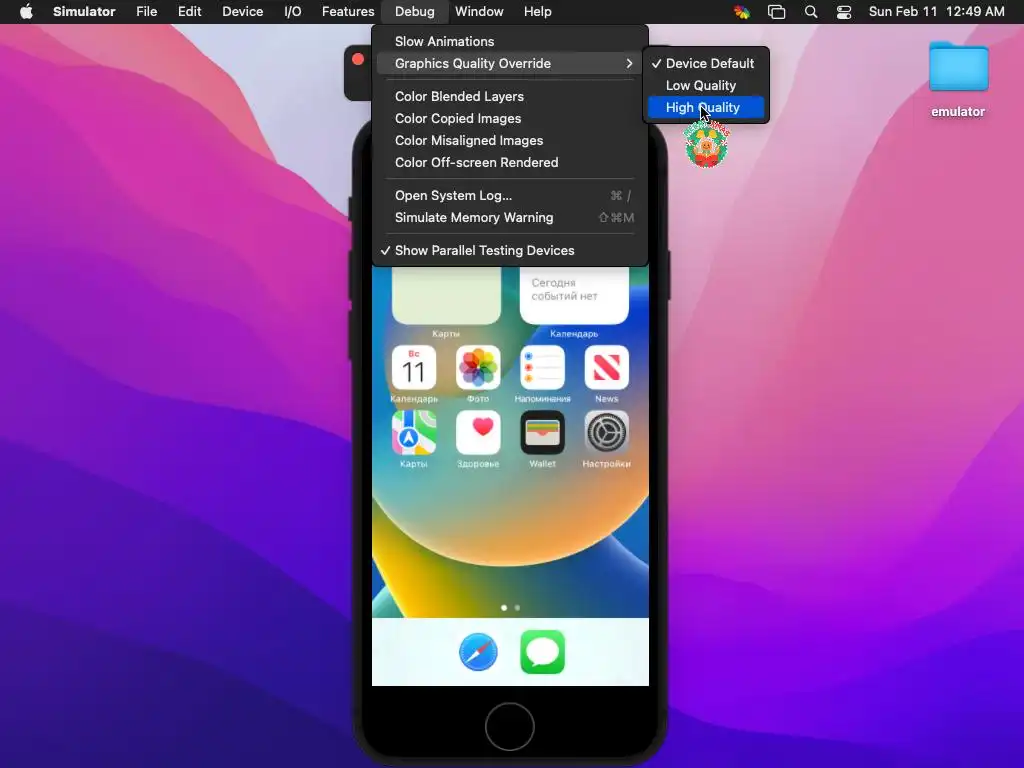Toggle Show Parallel Testing Devices
Screen dimensions: 1024x768
click(509, 250)
